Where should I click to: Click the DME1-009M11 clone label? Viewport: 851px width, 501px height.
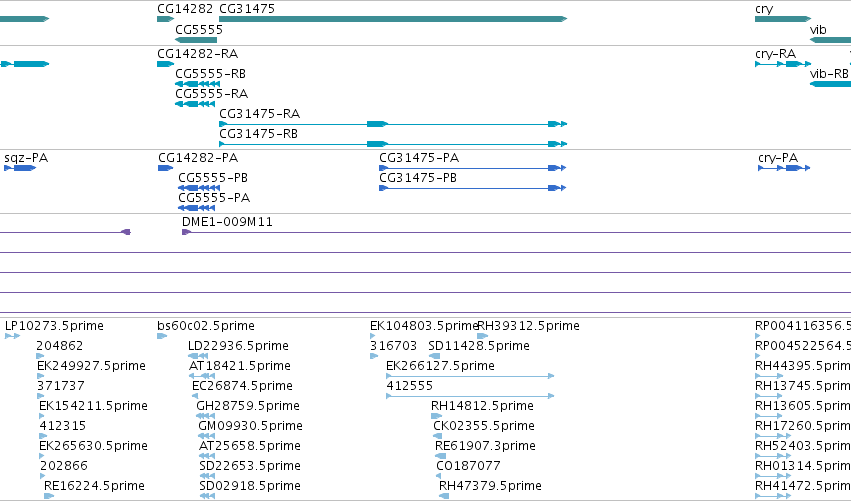(227, 221)
